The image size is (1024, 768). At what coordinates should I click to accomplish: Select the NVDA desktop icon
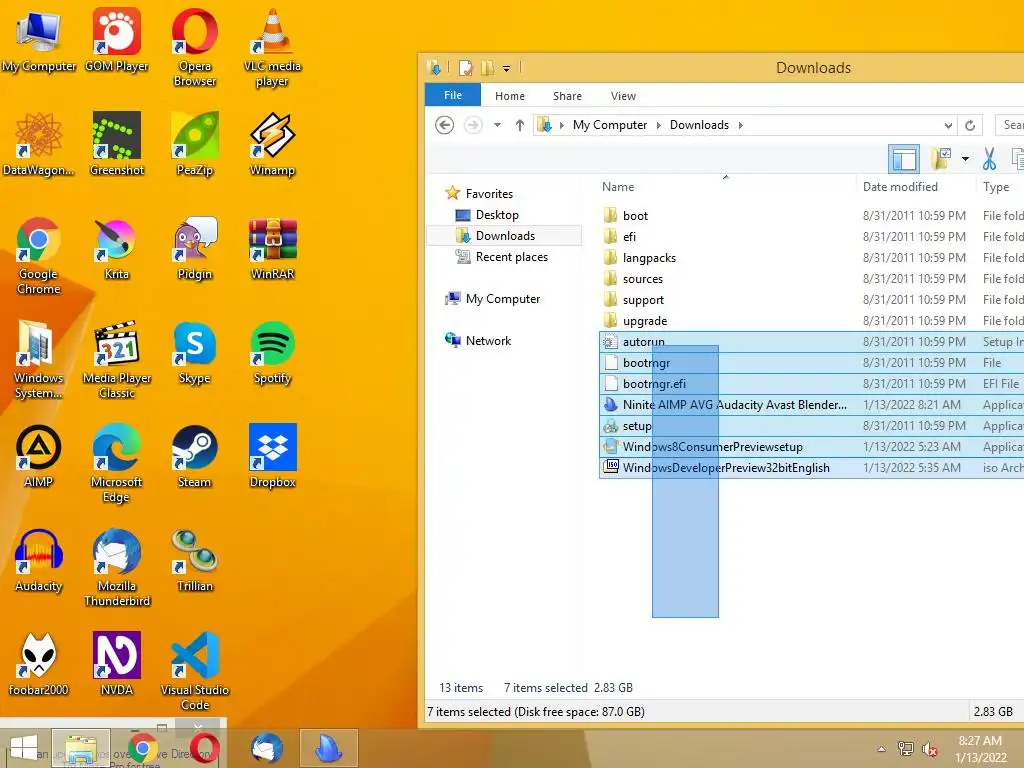[x=117, y=664]
